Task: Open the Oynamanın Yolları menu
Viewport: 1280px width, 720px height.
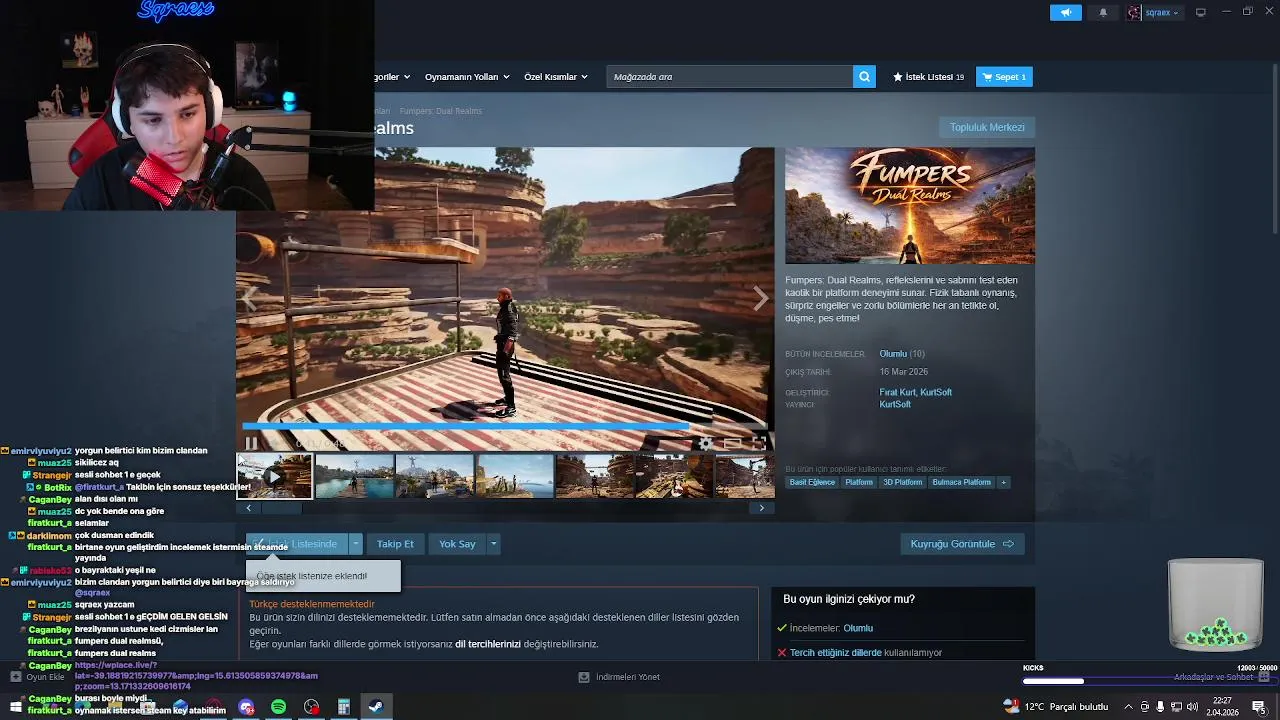Action: 467,77
